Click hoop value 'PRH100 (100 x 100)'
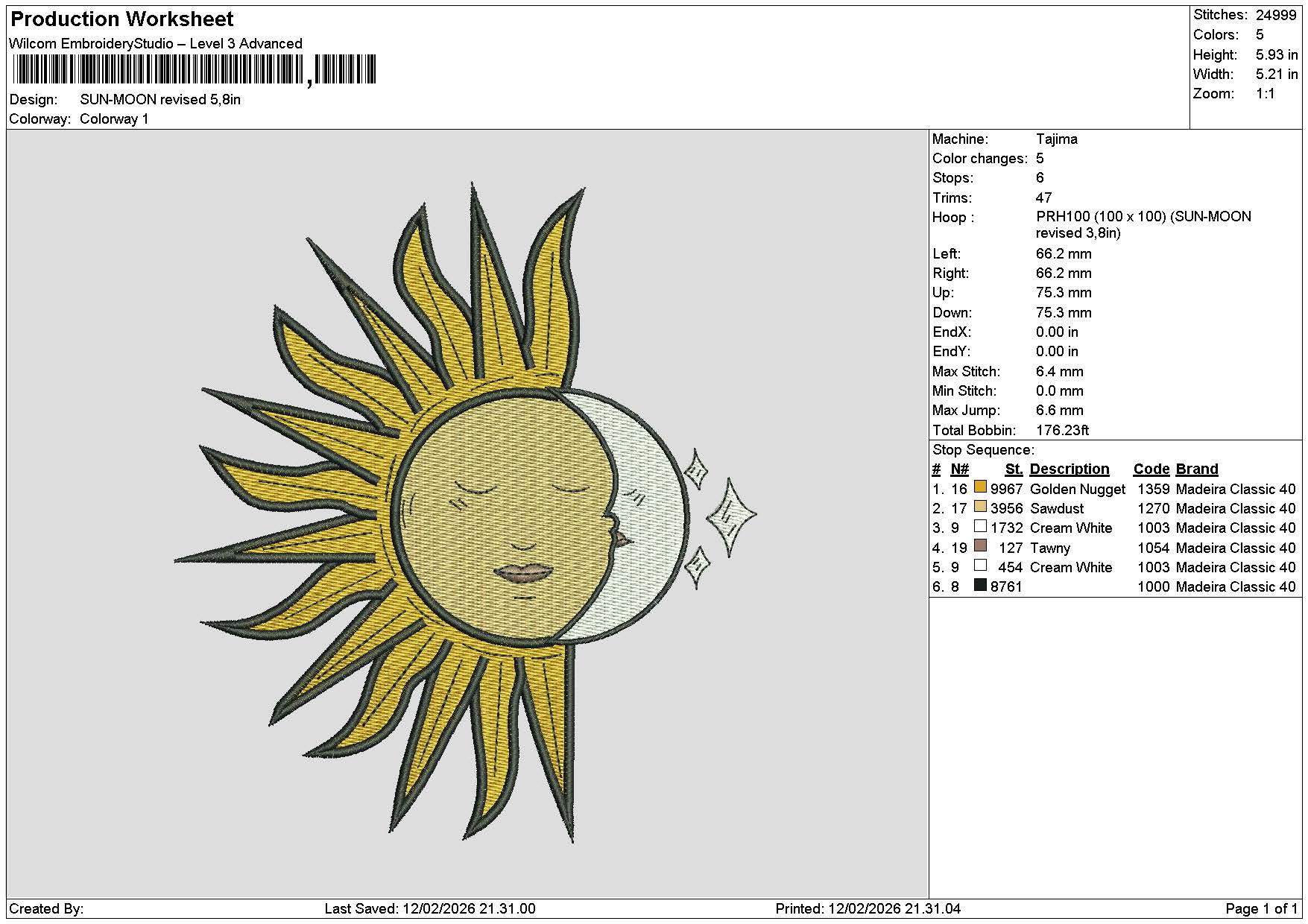The width and height of the screenshot is (1308, 924). click(1101, 216)
